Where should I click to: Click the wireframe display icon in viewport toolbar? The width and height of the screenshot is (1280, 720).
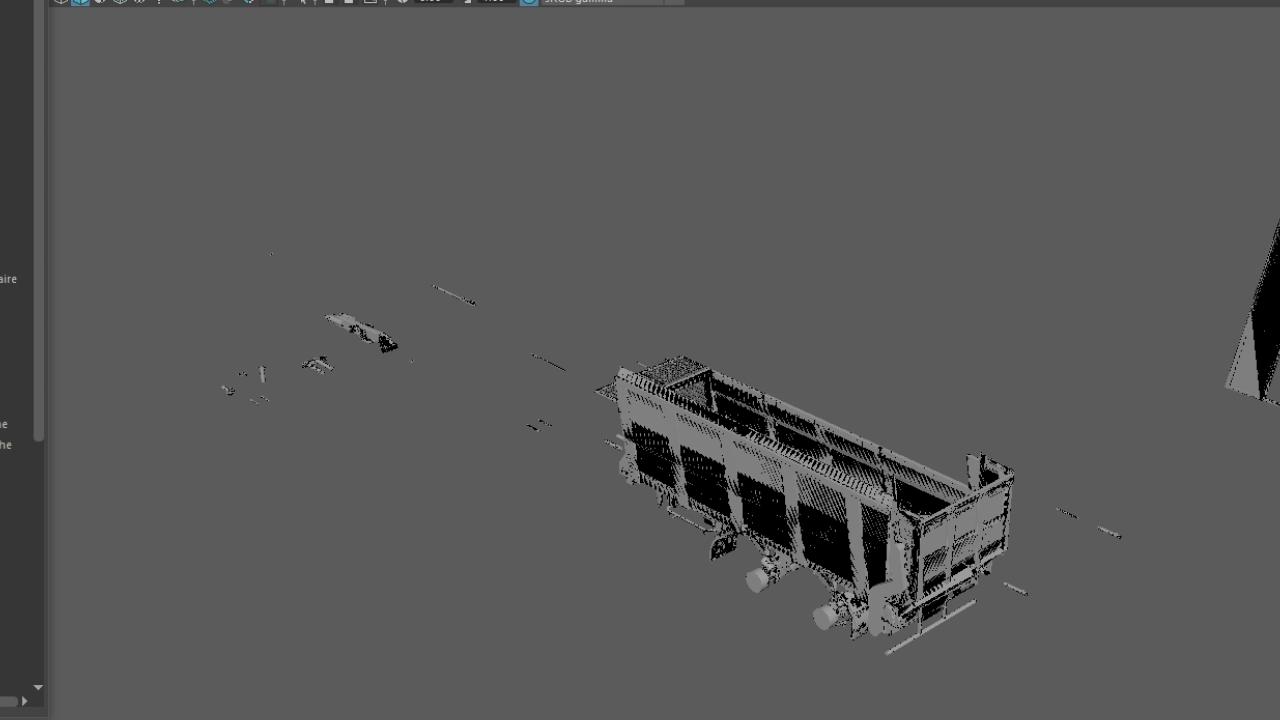point(61,1)
